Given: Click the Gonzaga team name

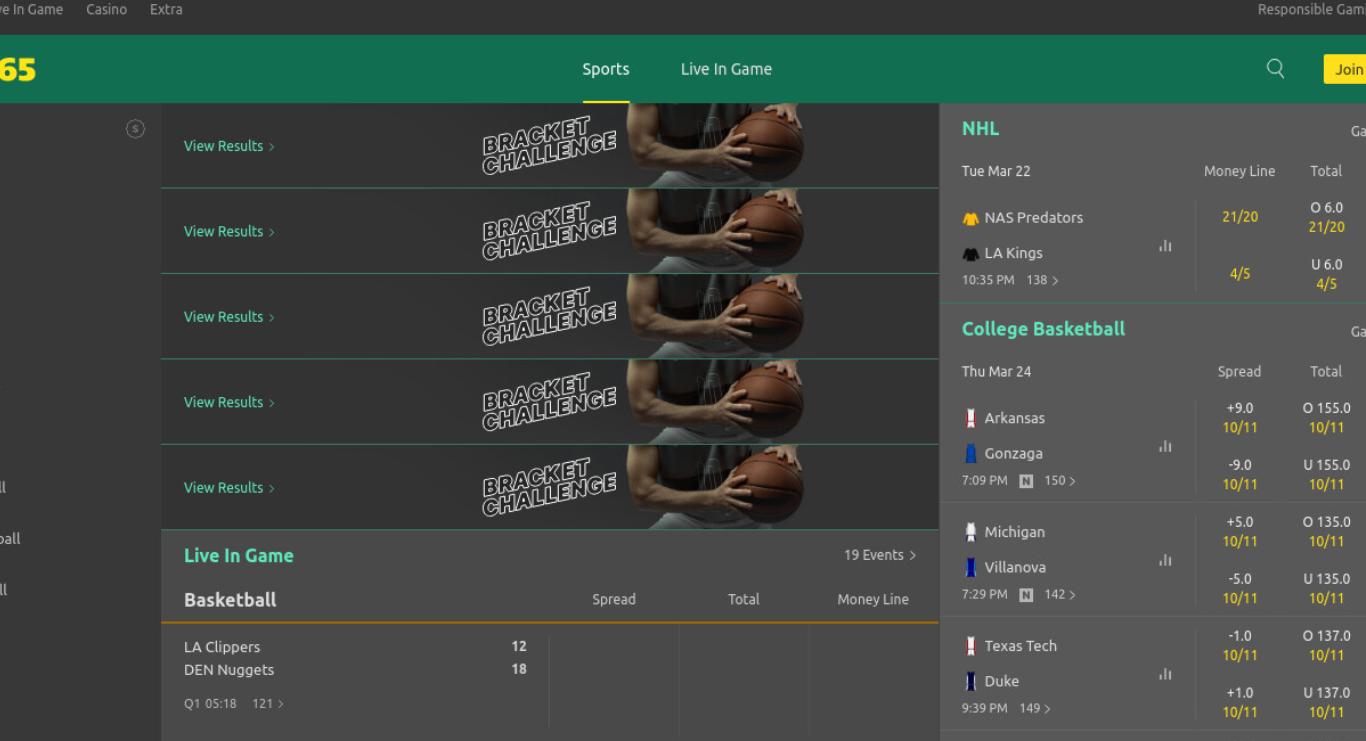Looking at the screenshot, I should (1013, 454).
